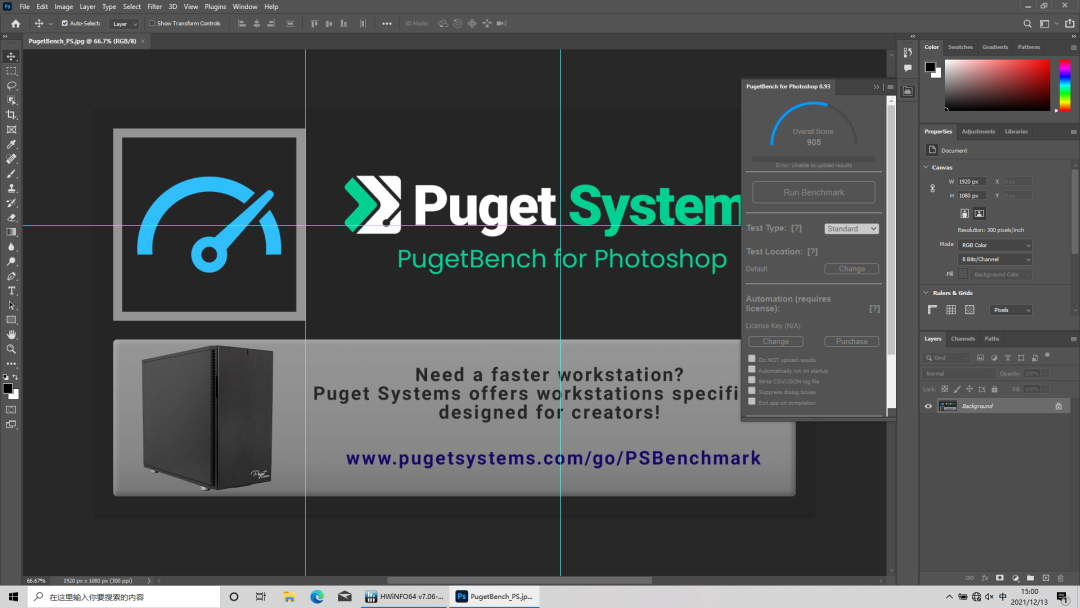Open the Filter menu

(x=155, y=7)
